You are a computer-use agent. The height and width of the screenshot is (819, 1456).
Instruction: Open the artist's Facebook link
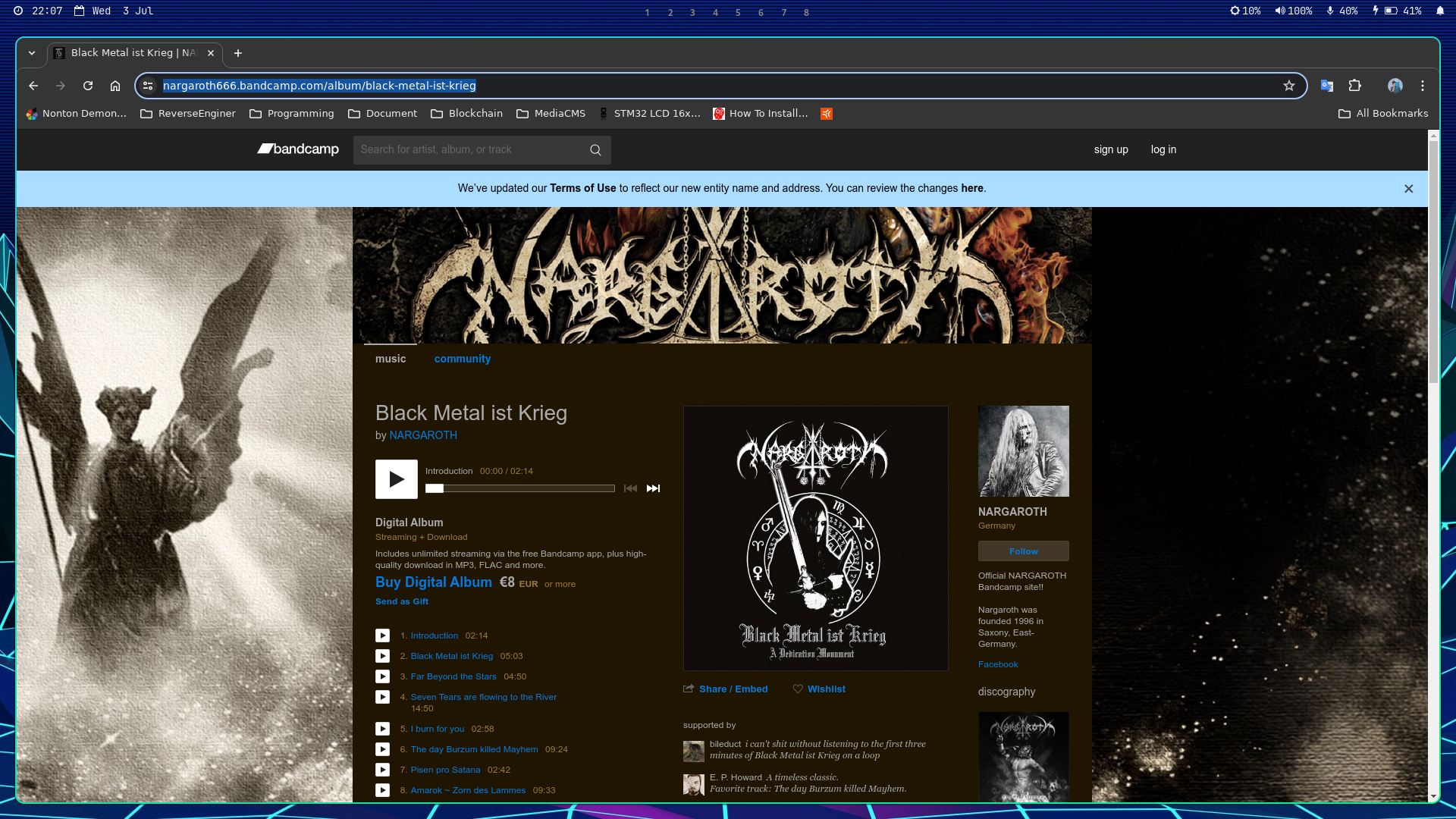tap(997, 664)
